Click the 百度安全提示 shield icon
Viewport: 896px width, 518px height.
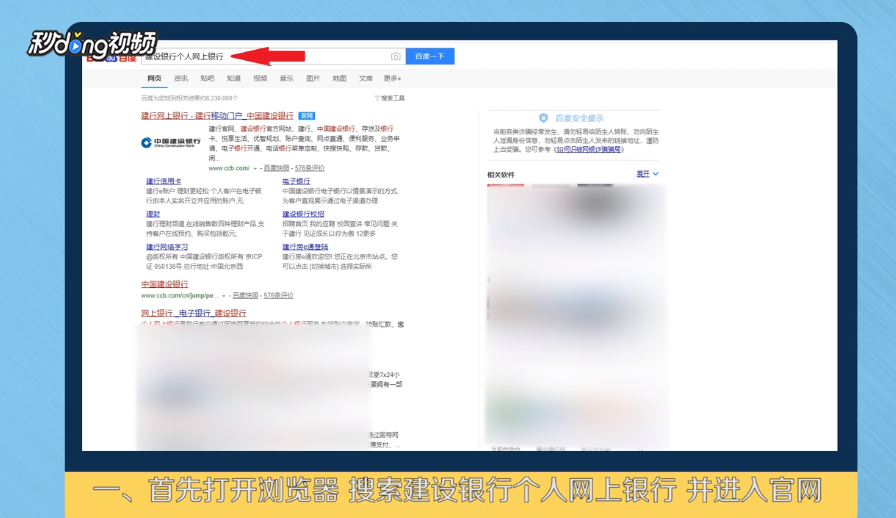[x=543, y=118]
